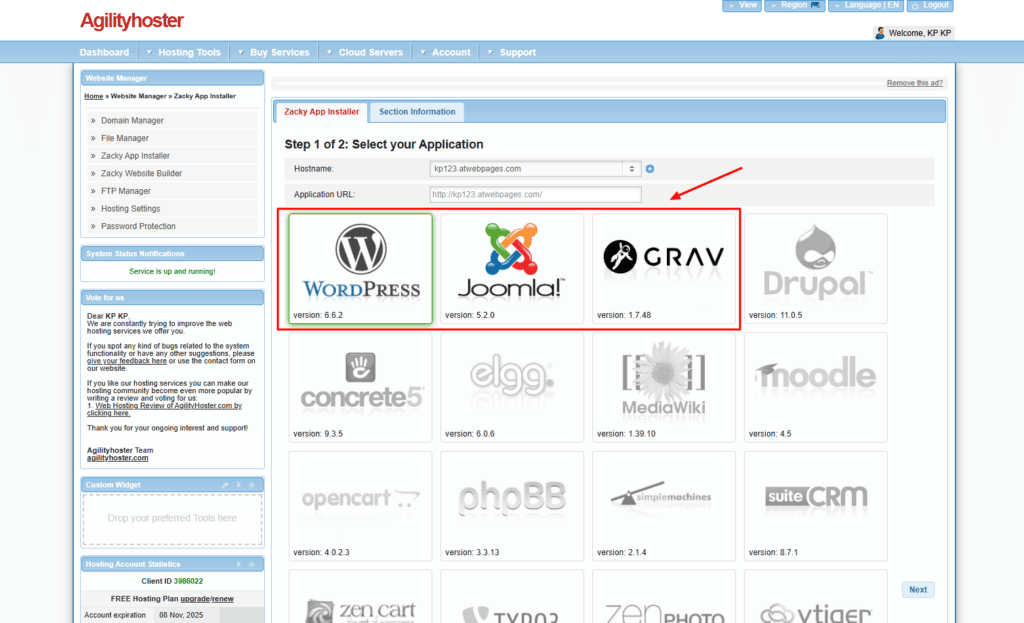
Task: Switch to the Section Information tab
Action: (416, 112)
